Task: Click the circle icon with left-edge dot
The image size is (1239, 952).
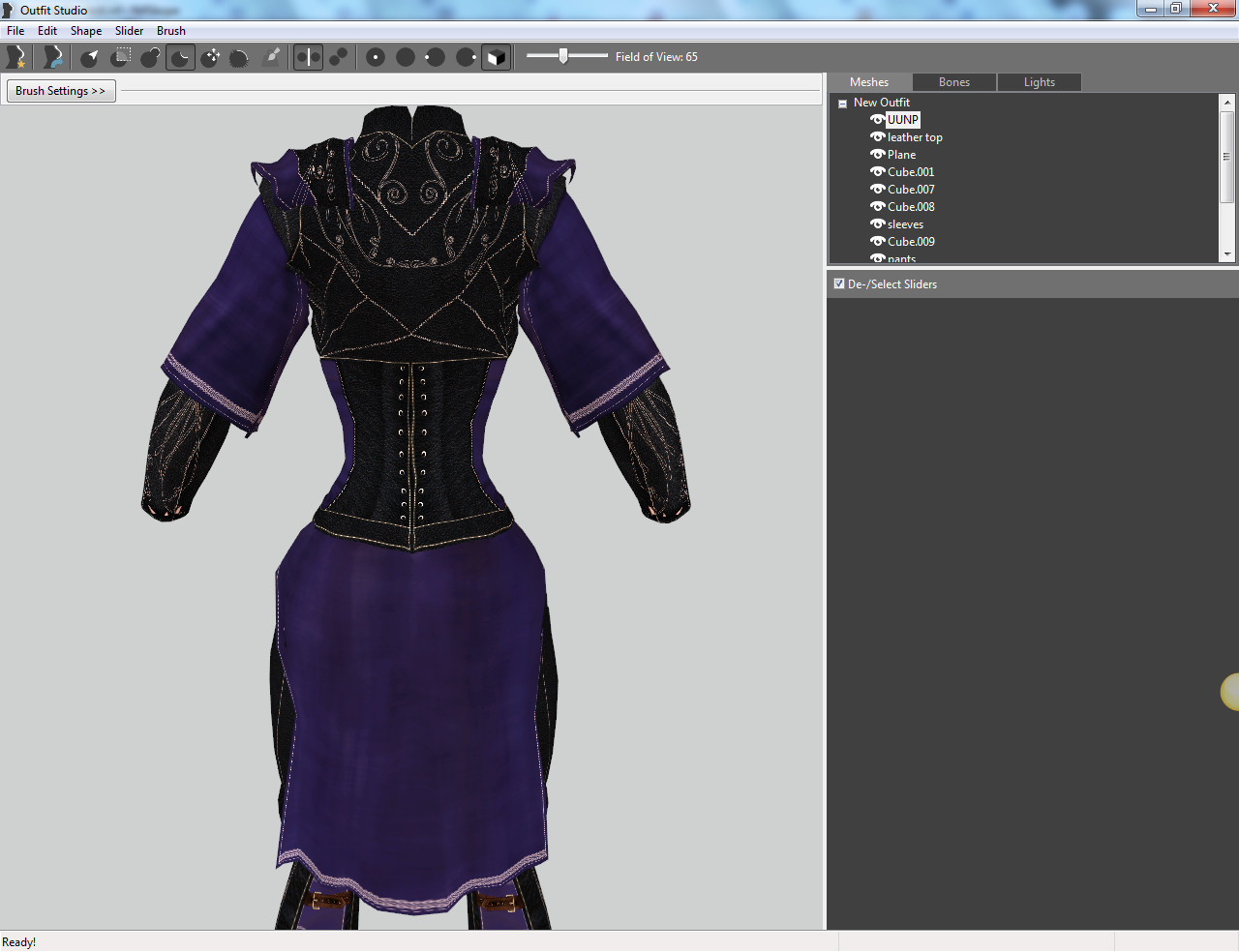Action: (436, 57)
